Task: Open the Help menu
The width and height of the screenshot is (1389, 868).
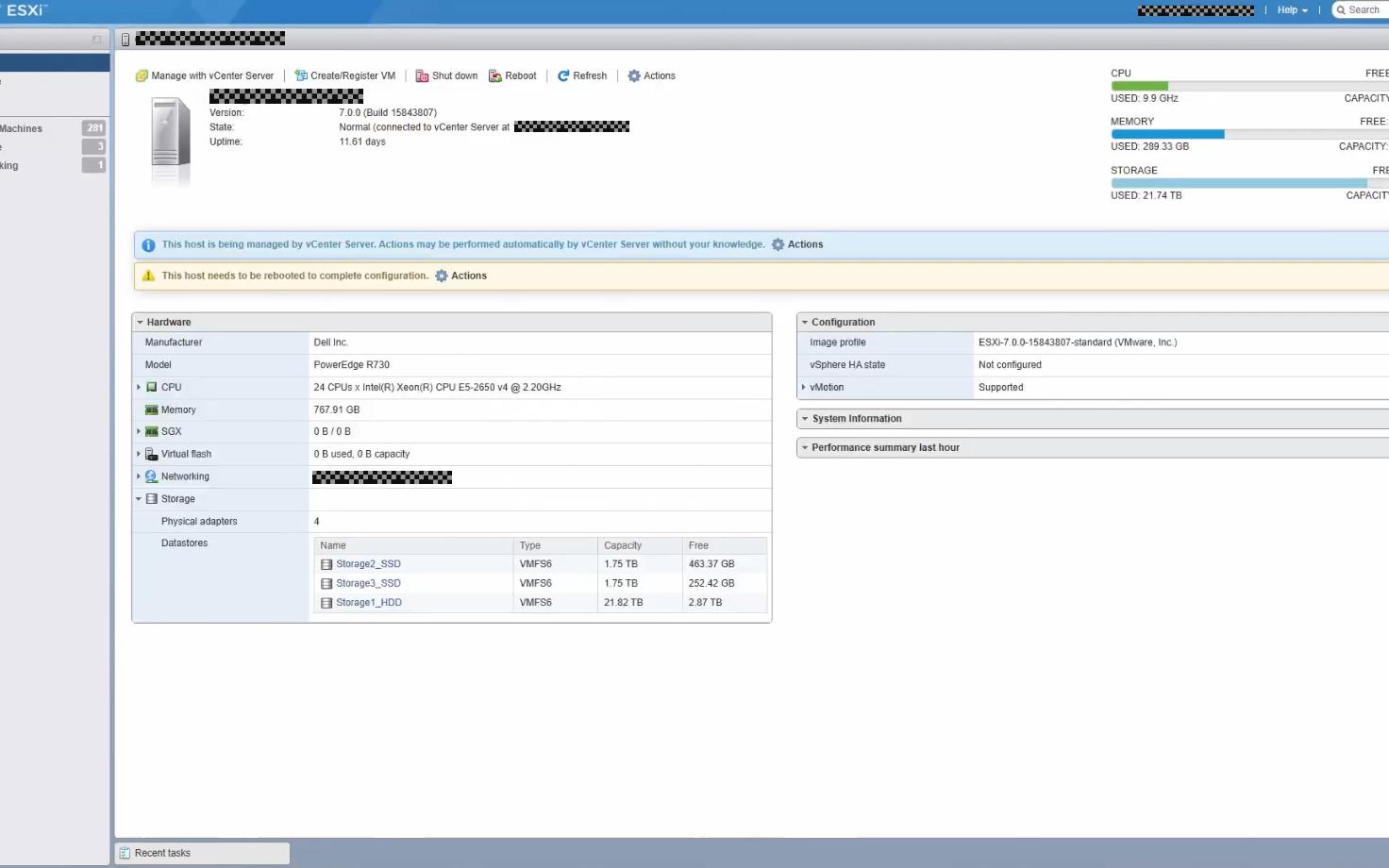Action: click(1293, 9)
